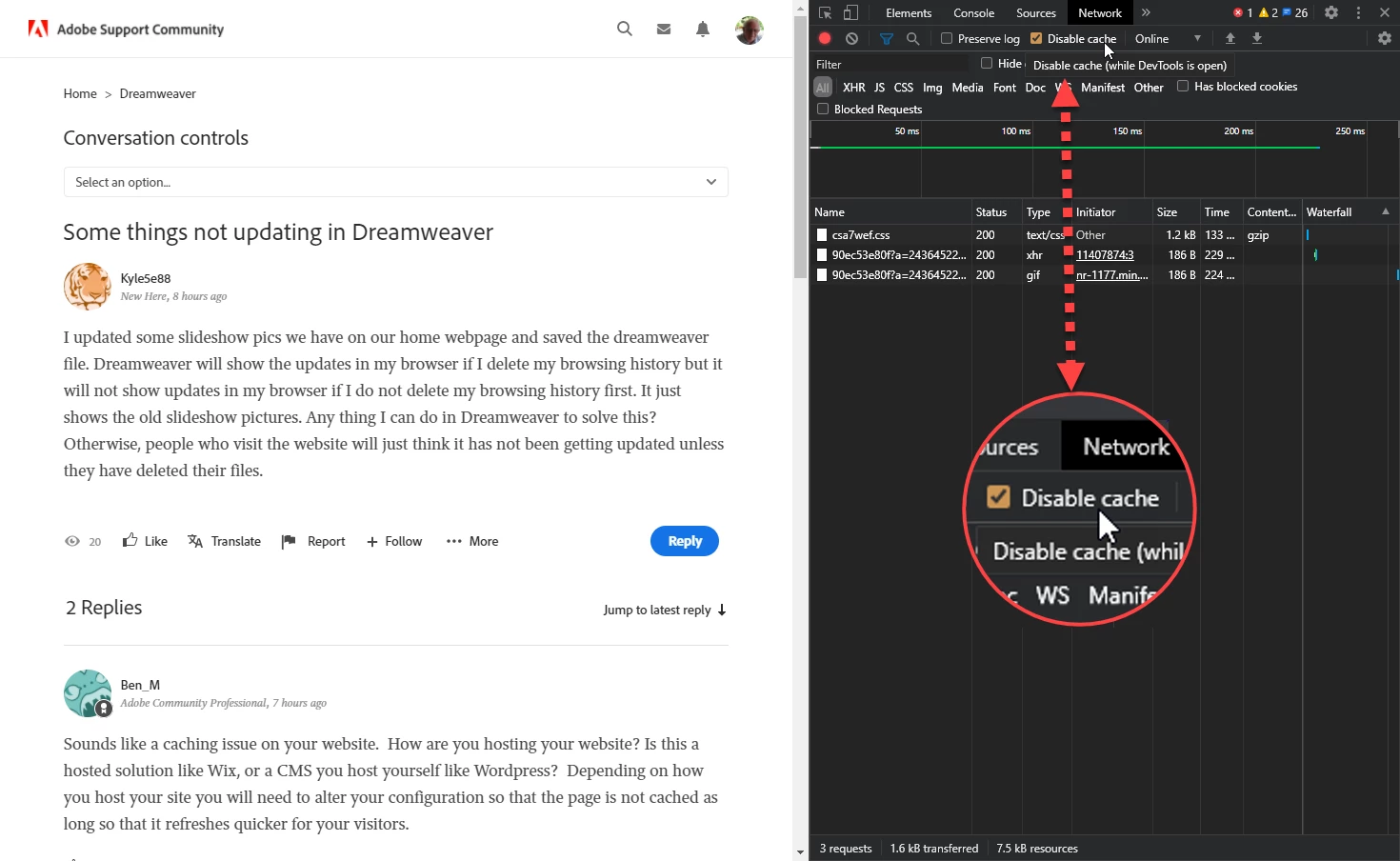The image size is (1400, 861).
Task: Open network settings gear icon
Action: [1385, 38]
